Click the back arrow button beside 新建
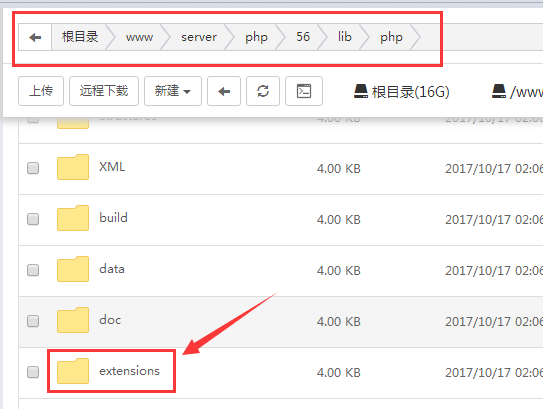 [224, 91]
